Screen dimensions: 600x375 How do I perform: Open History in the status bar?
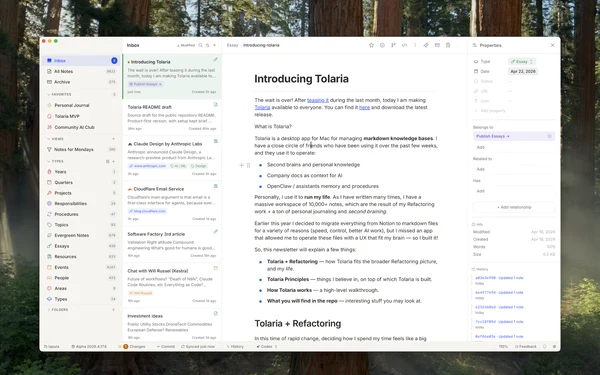[235, 346]
